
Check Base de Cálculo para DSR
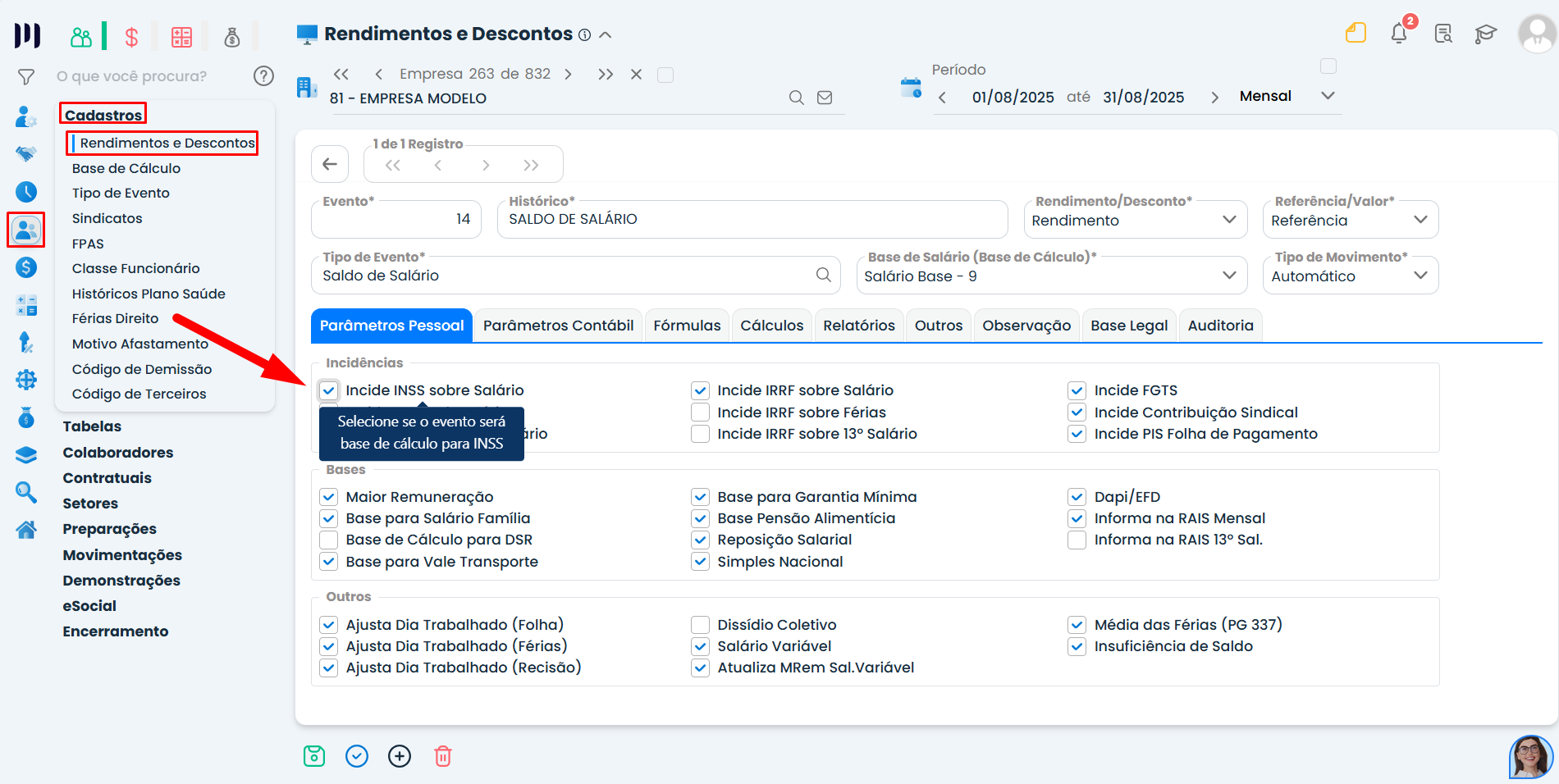(329, 540)
